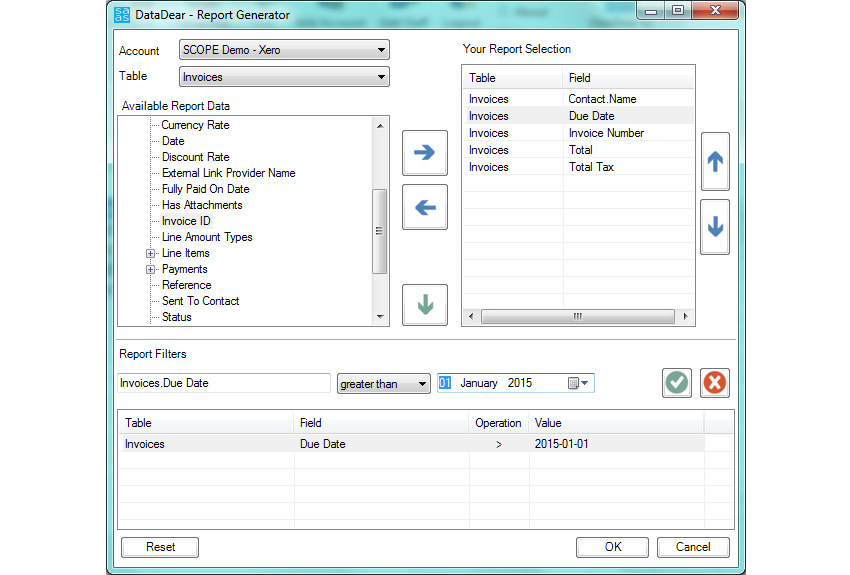Click the Cancel button
The width and height of the screenshot is (850, 575).
(693, 547)
